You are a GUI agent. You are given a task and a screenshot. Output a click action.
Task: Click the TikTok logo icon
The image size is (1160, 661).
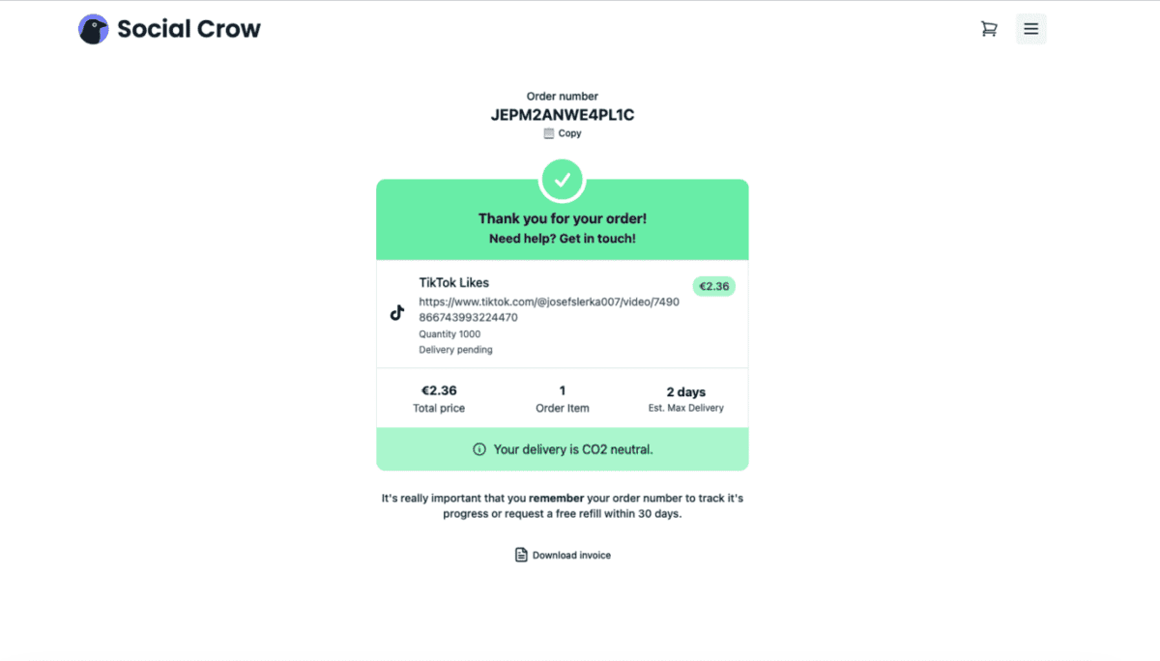click(x=397, y=313)
